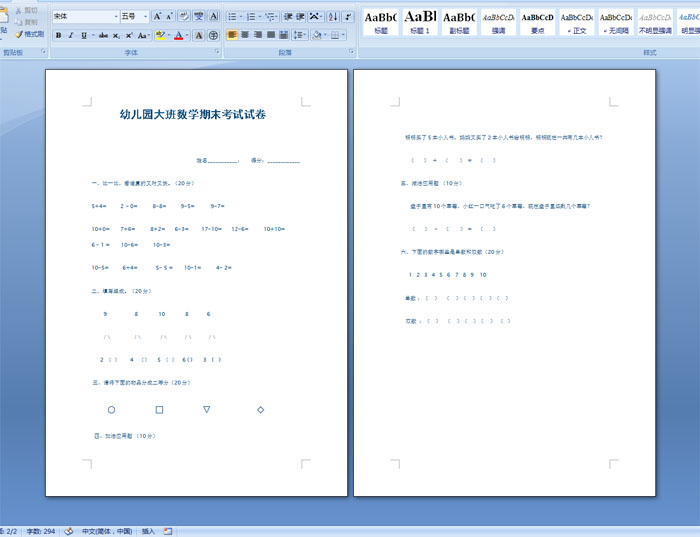Click the macro recording icon in status bar
The width and height of the screenshot is (700, 537).
click(x=168, y=531)
